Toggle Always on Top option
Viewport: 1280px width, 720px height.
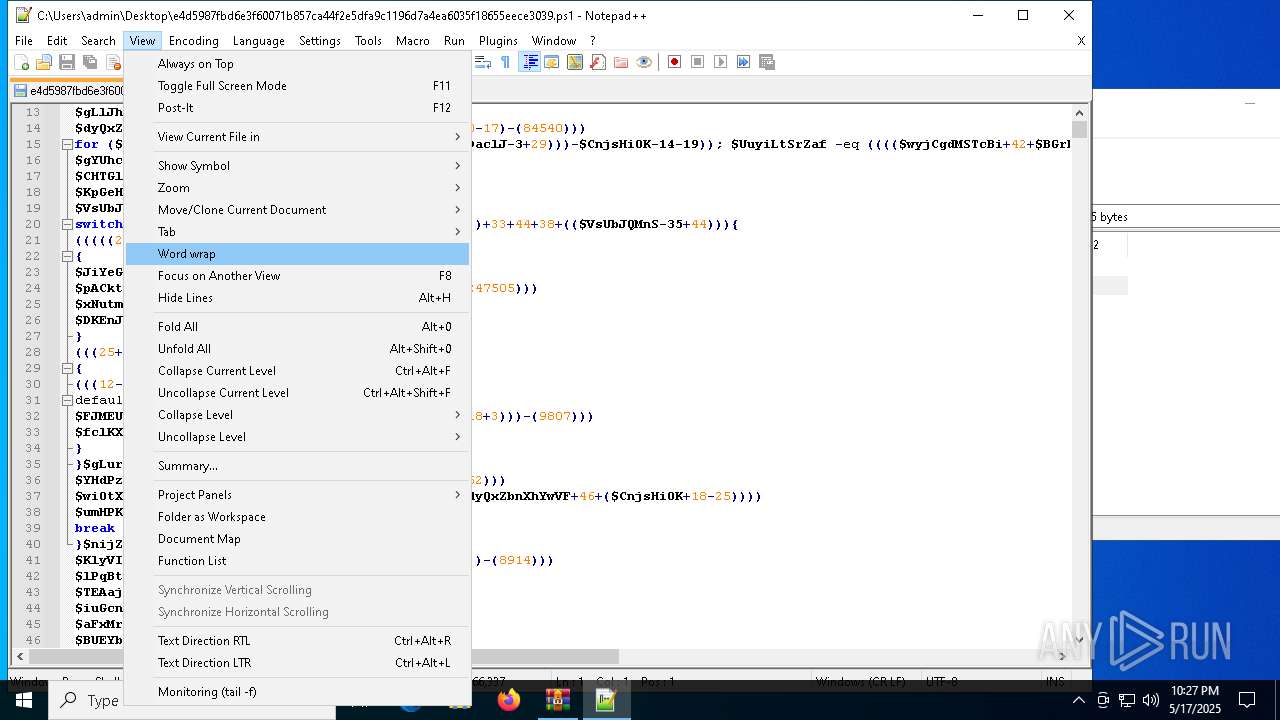pyautogui.click(x=297, y=64)
